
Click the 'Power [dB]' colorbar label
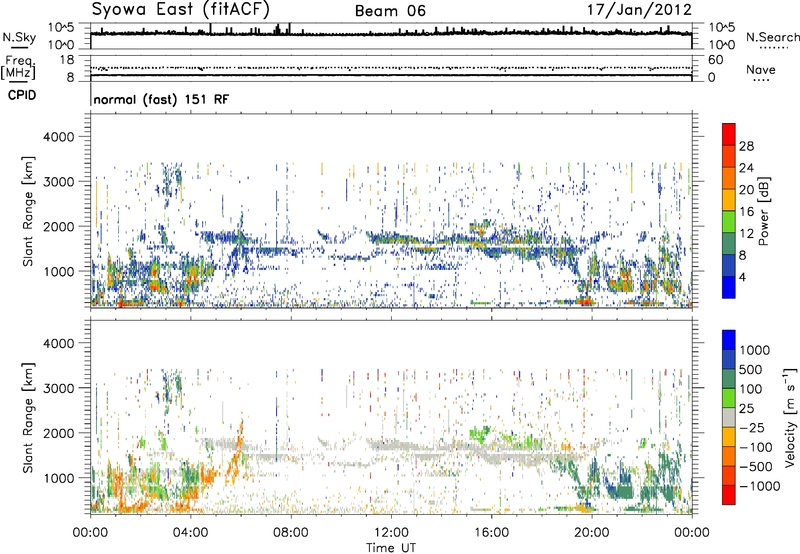pos(763,211)
